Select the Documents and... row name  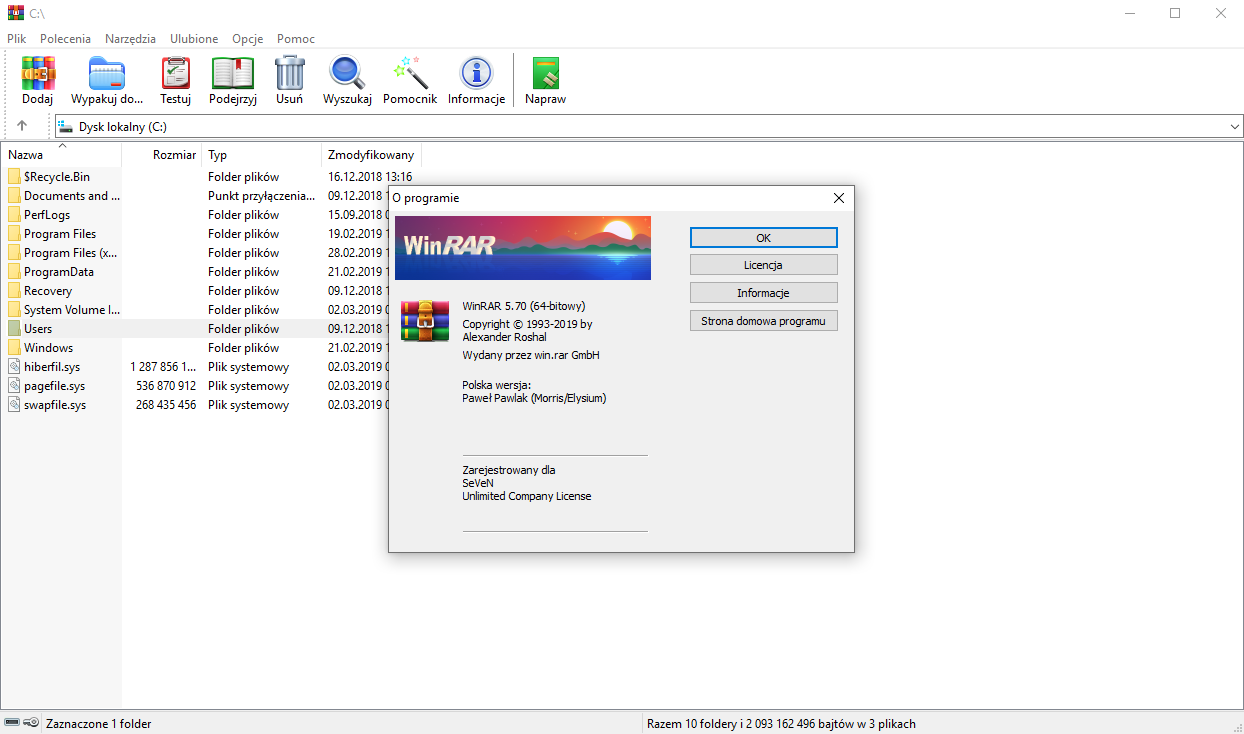point(72,196)
